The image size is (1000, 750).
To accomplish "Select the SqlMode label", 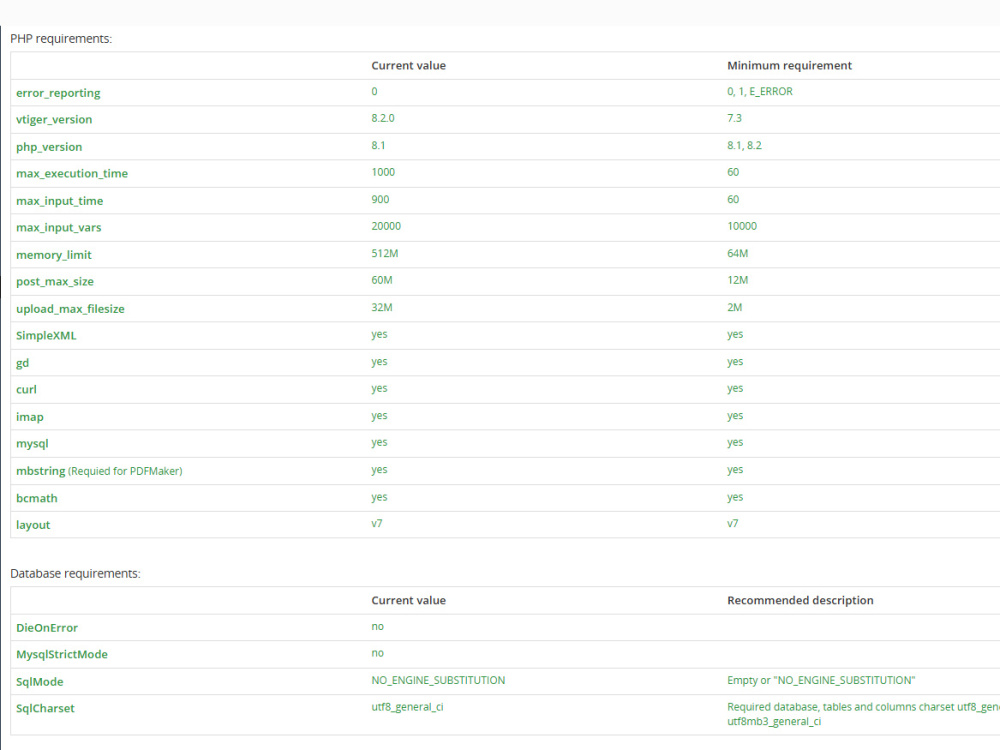I will (x=40, y=682).
